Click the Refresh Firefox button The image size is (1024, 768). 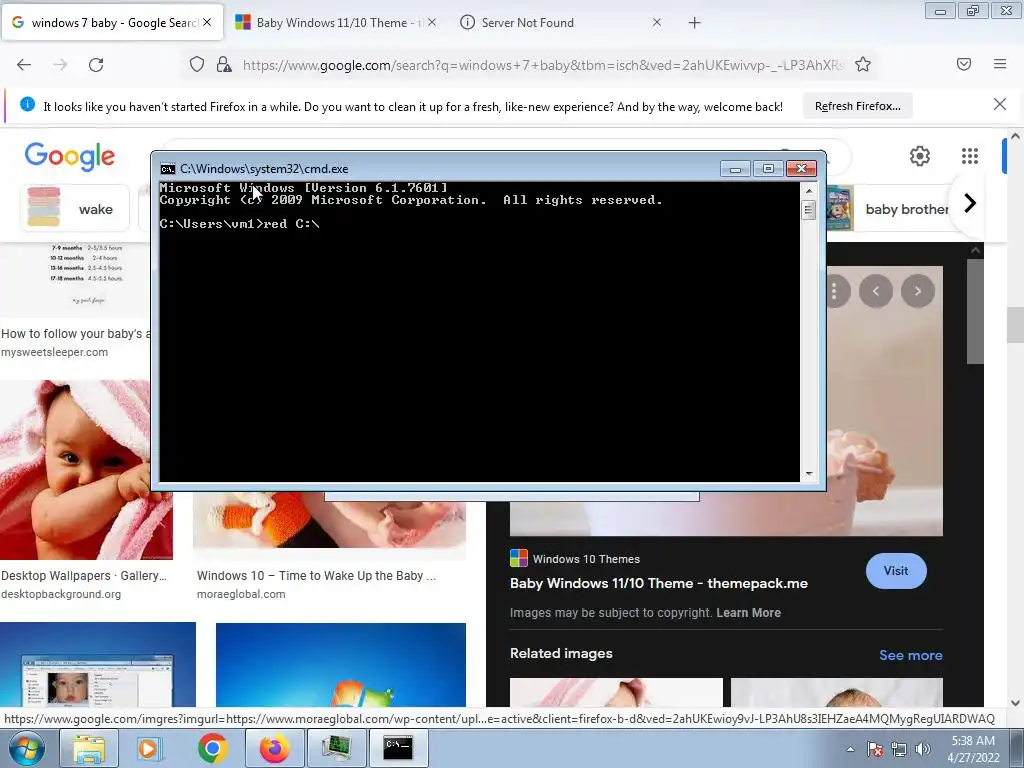(x=857, y=106)
